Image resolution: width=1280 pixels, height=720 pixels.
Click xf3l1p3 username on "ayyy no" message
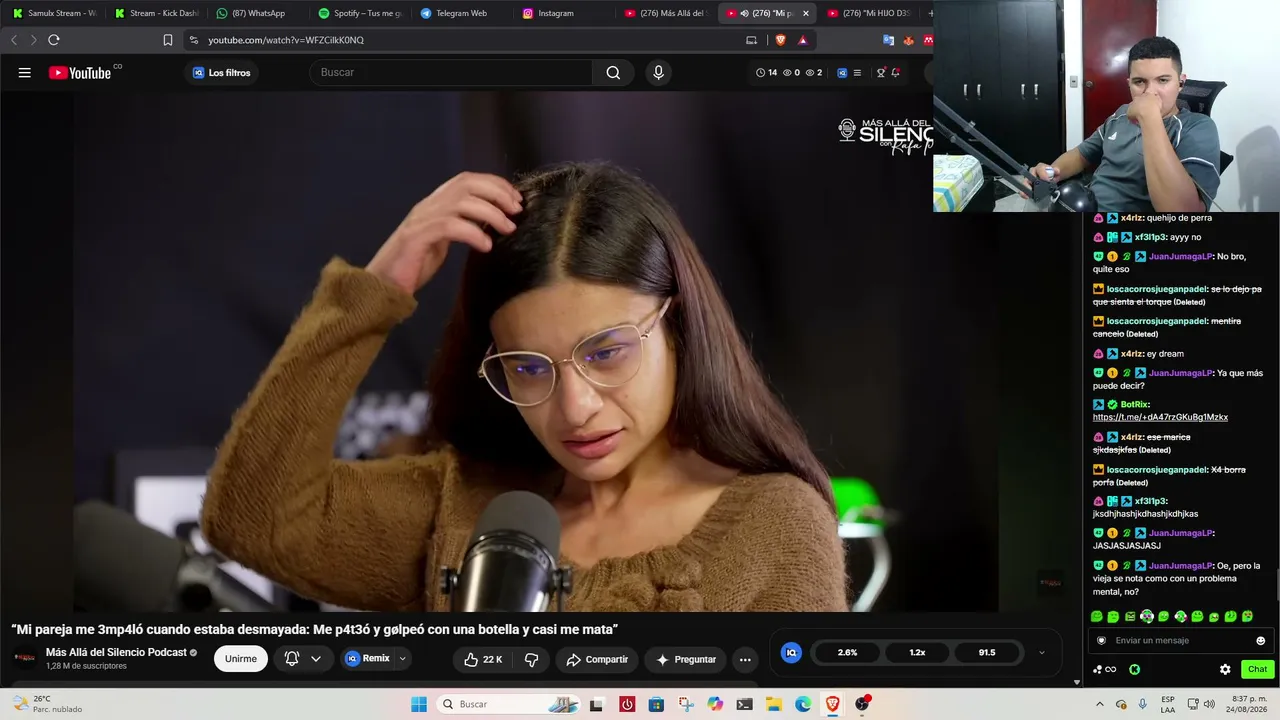[1150, 237]
